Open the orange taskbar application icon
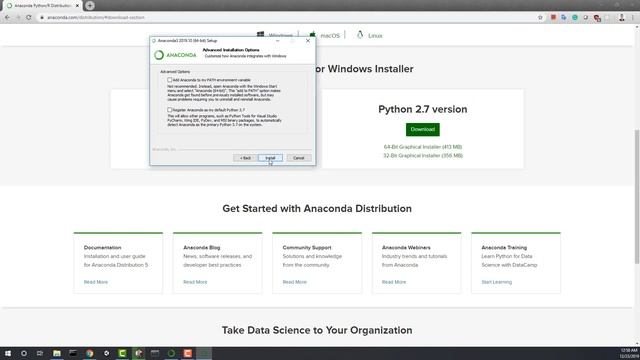 187,353
